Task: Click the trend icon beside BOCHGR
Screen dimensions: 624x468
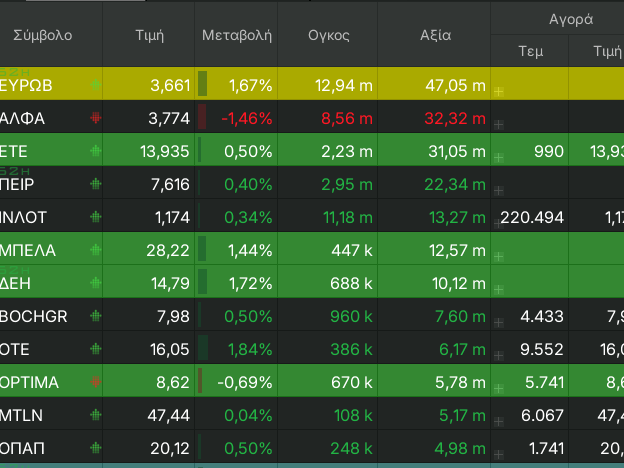Action: tap(96, 316)
